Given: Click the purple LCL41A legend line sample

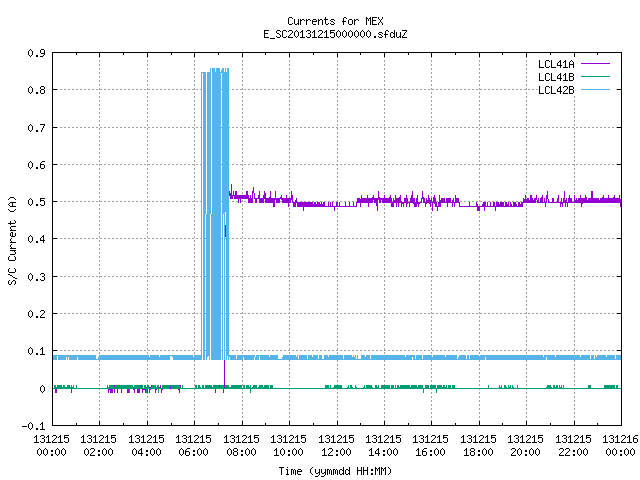Looking at the screenshot, I should tap(596, 64).
